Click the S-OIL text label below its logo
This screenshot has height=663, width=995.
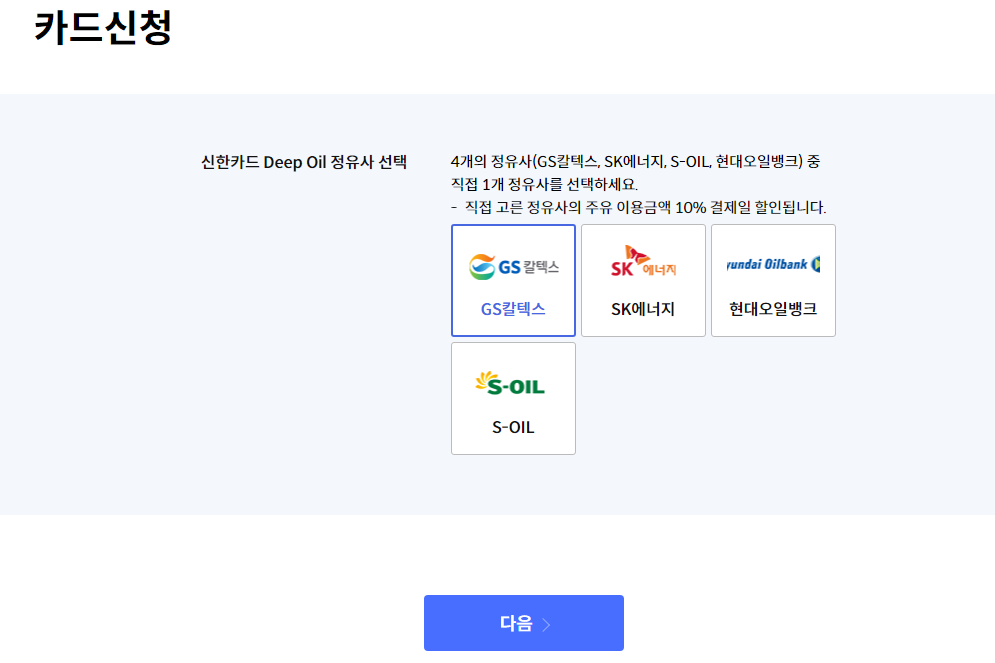click(513, 427)
